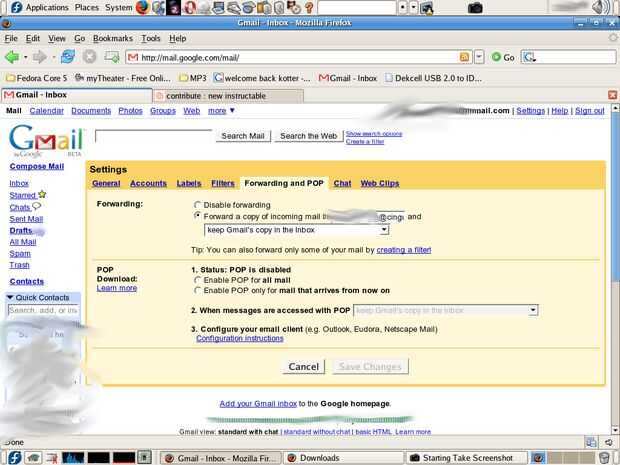
Task: Click the send/receive icon beside Stop button
Action: (x=112, y=57)
